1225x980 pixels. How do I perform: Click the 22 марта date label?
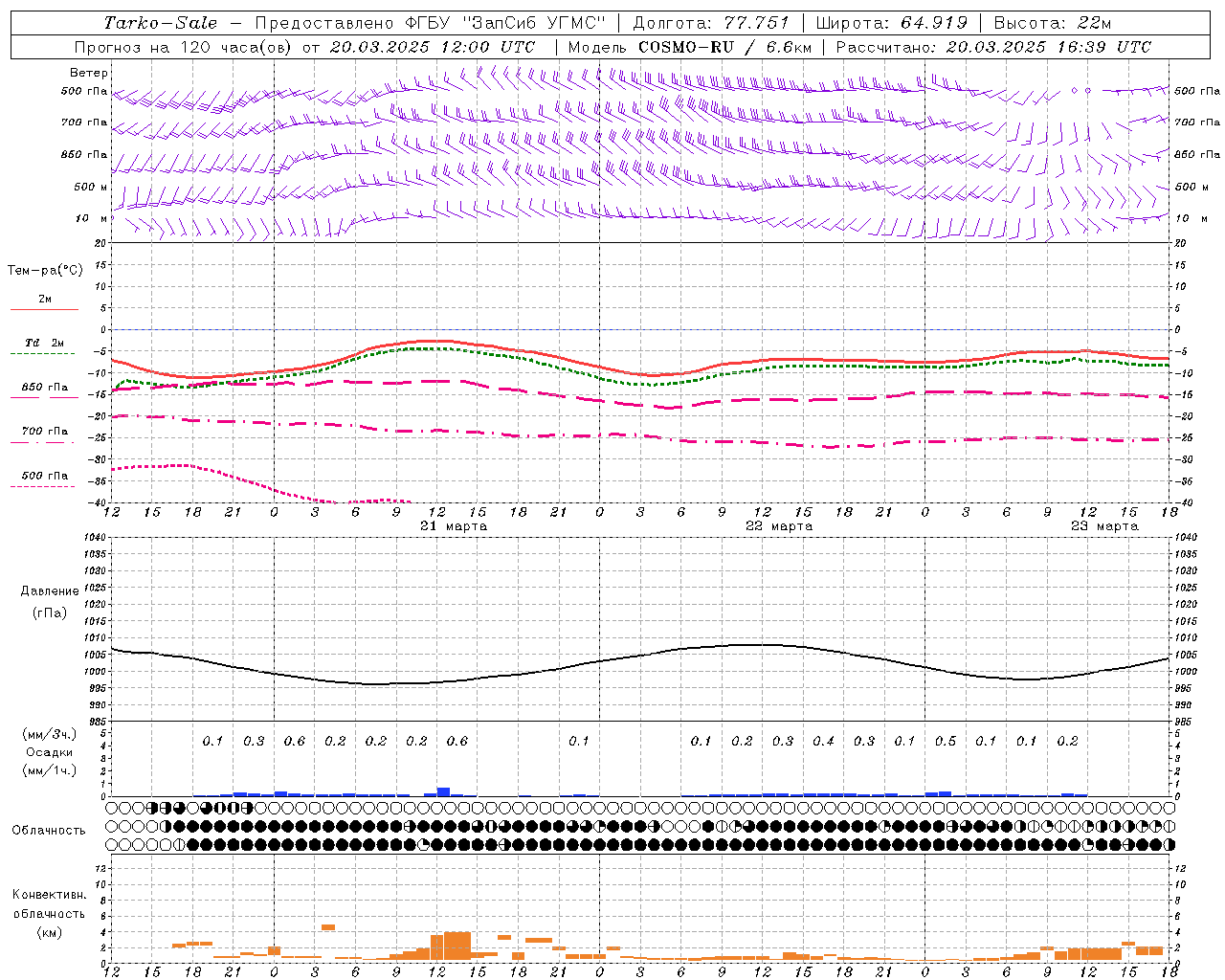(x=779, y=526)
